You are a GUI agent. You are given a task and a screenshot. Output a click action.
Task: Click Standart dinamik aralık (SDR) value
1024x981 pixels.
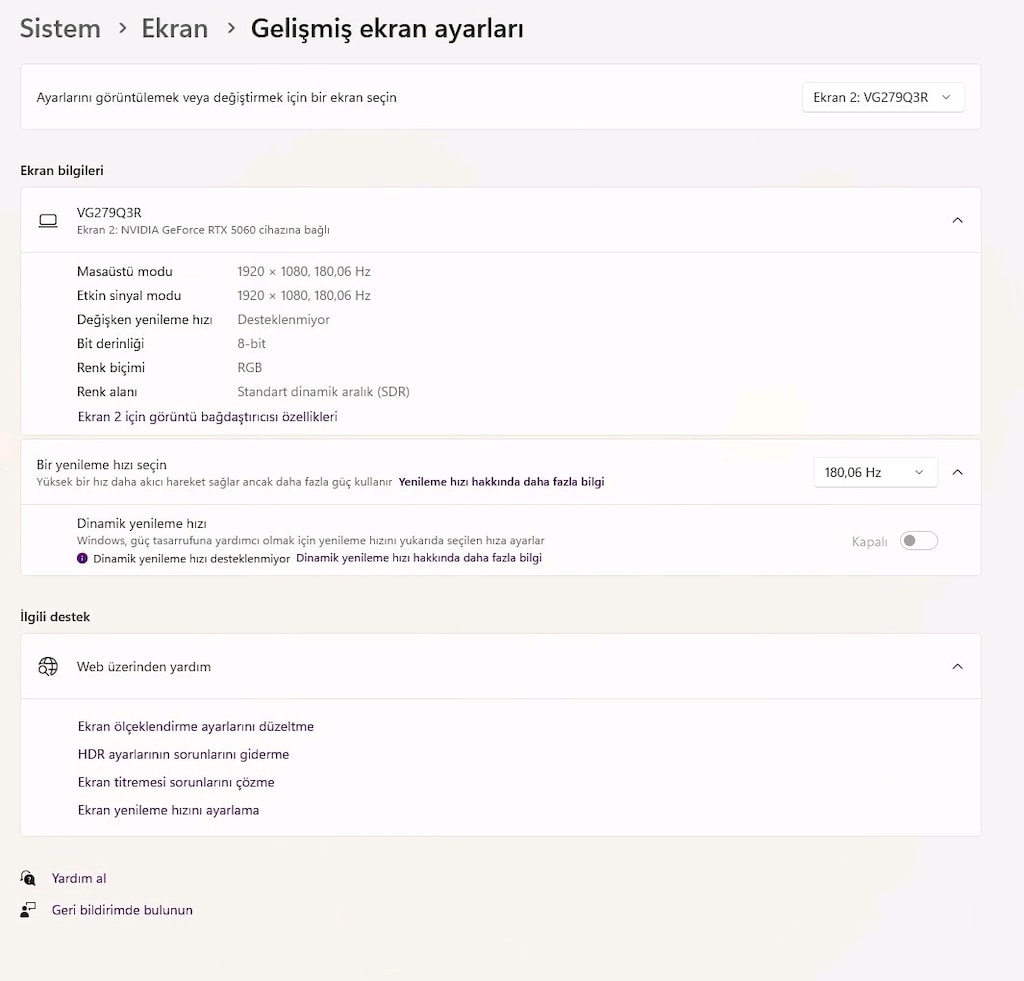click(323, 392)
